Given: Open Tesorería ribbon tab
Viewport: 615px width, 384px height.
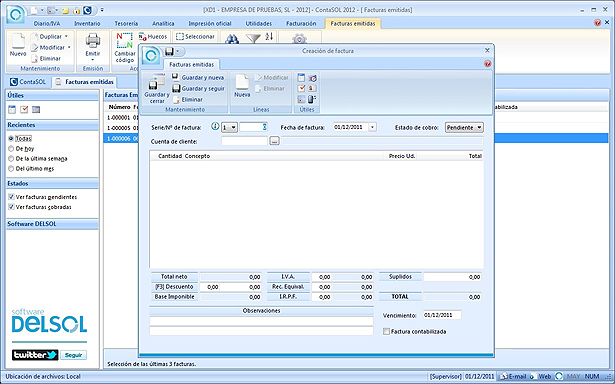Looking at the screenshot, I should coord(126,24).
